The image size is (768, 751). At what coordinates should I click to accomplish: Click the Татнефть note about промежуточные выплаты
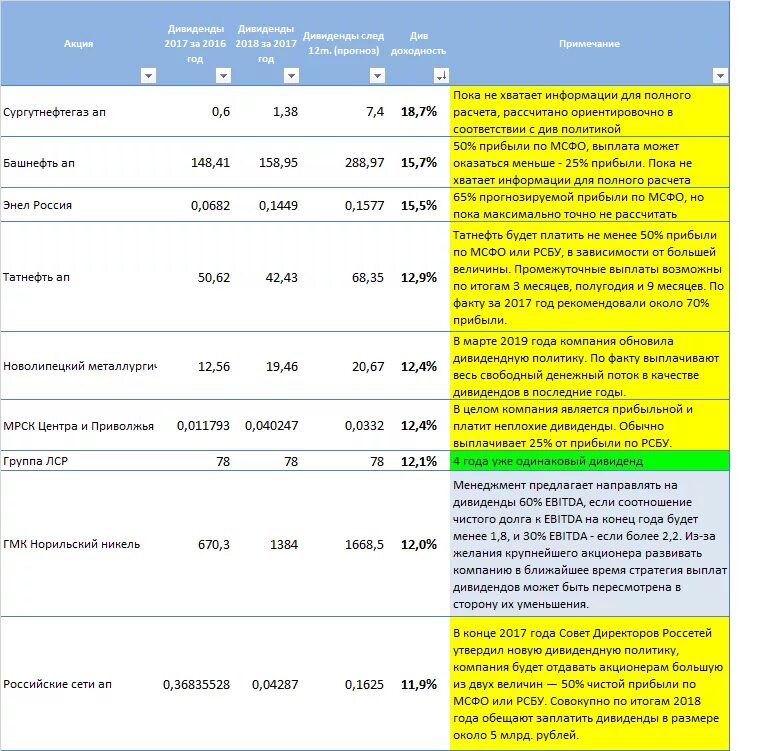click(590, 277)
